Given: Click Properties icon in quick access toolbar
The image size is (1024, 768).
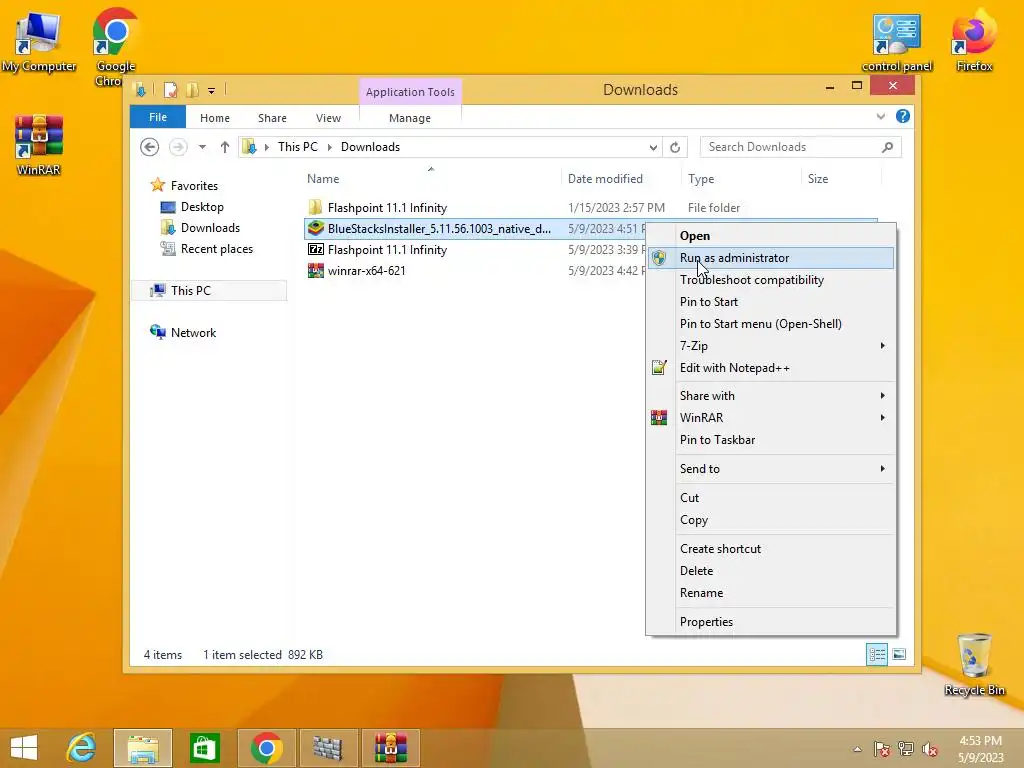Looking at the screenshot, I should point(170,90).
